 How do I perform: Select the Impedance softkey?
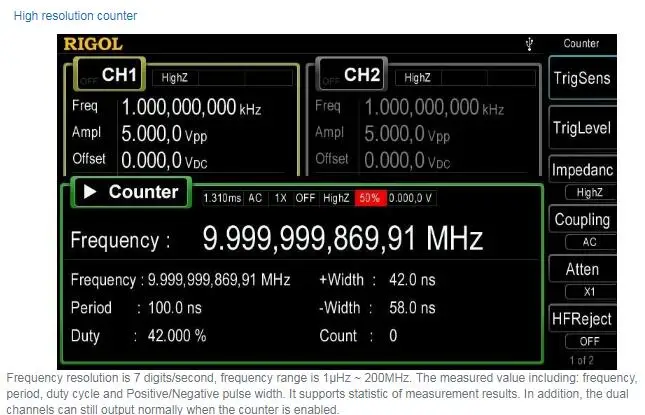click(582, 169)
